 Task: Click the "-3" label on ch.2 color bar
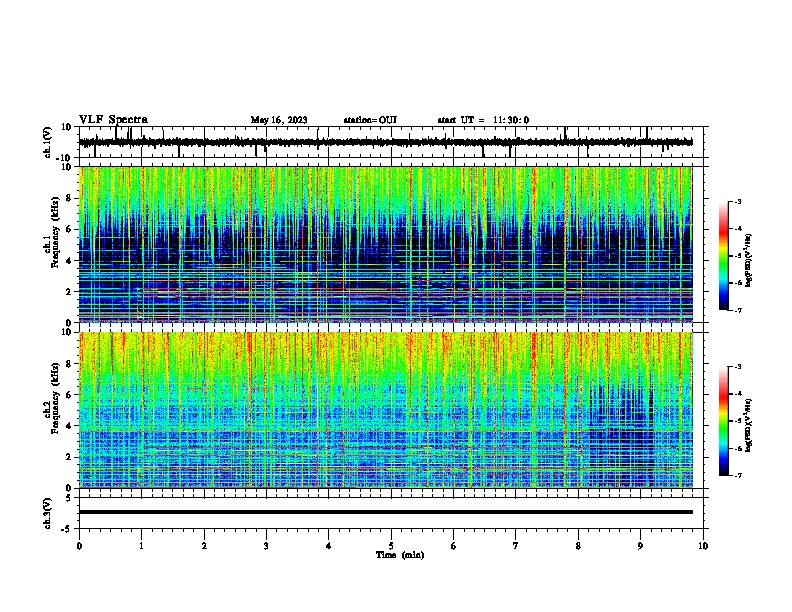(737, 367)
